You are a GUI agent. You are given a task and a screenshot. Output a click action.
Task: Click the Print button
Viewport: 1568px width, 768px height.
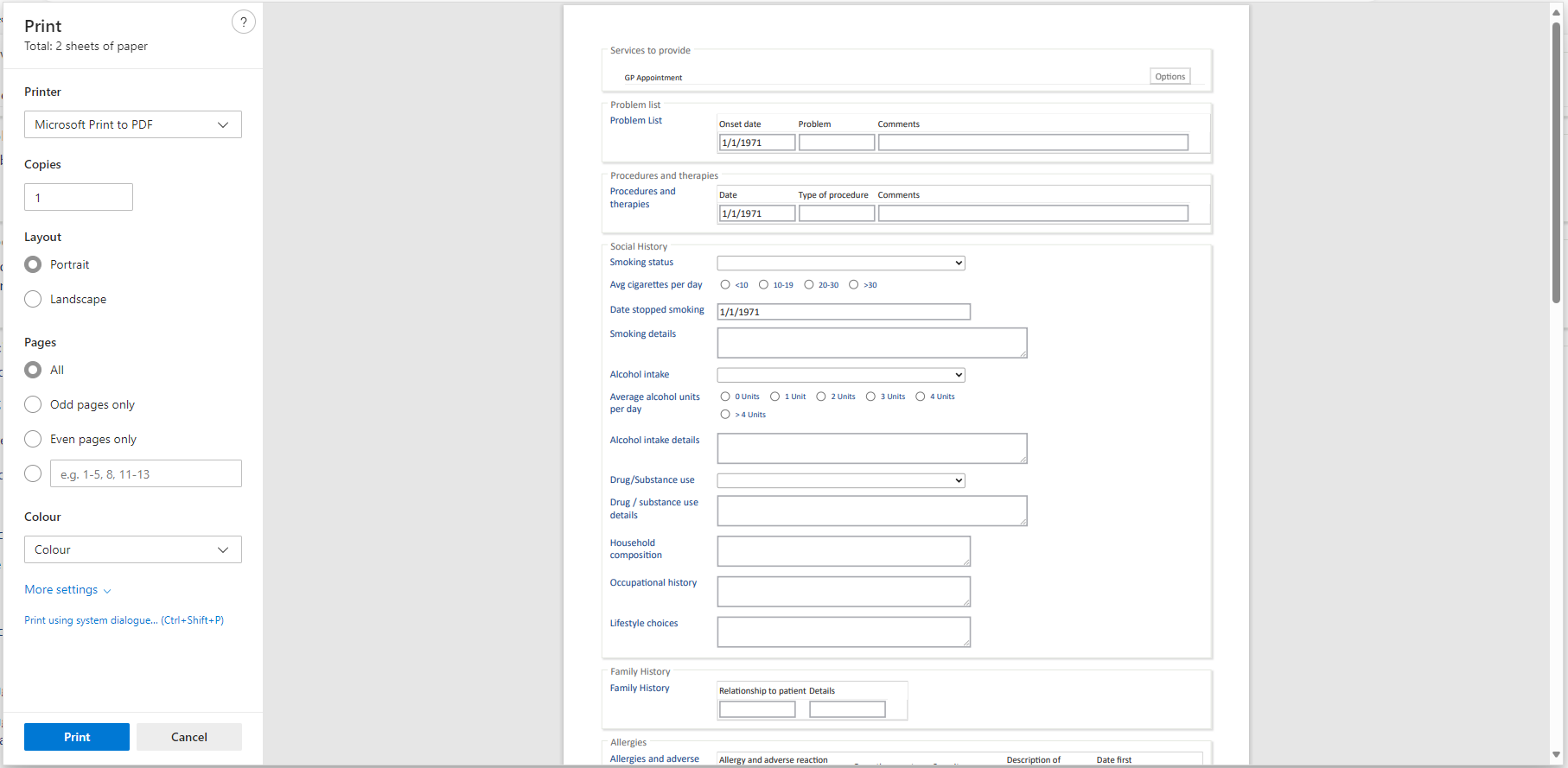click(x=77, y=737)
